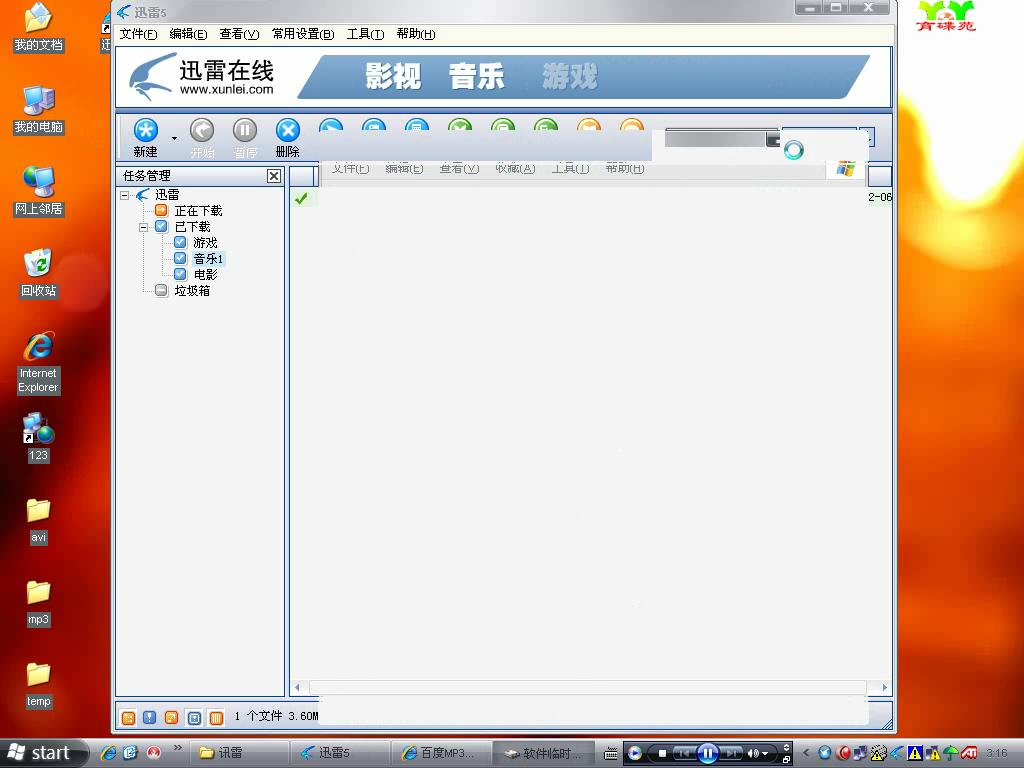Click the first orange grid status bar icon
1024x768 pixels.
pos(129,718)
